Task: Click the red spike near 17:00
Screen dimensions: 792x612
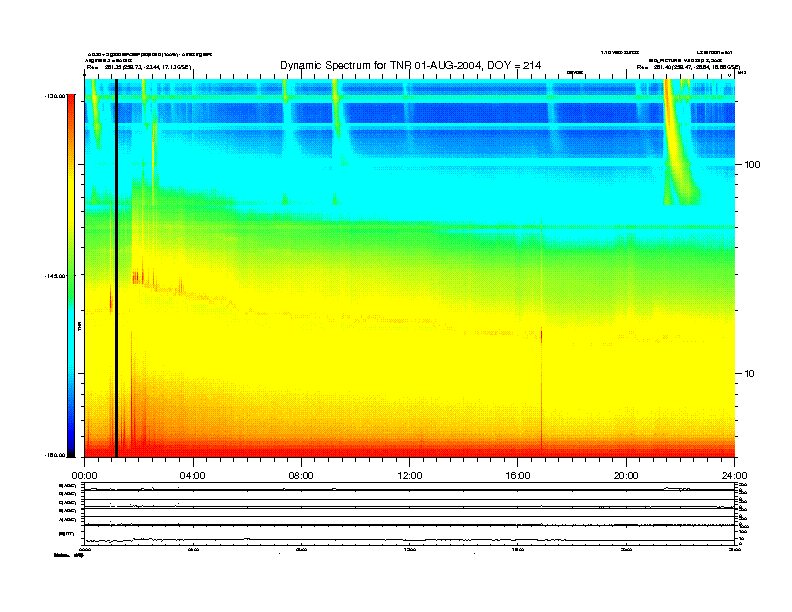Action: (x=541, y=338)
